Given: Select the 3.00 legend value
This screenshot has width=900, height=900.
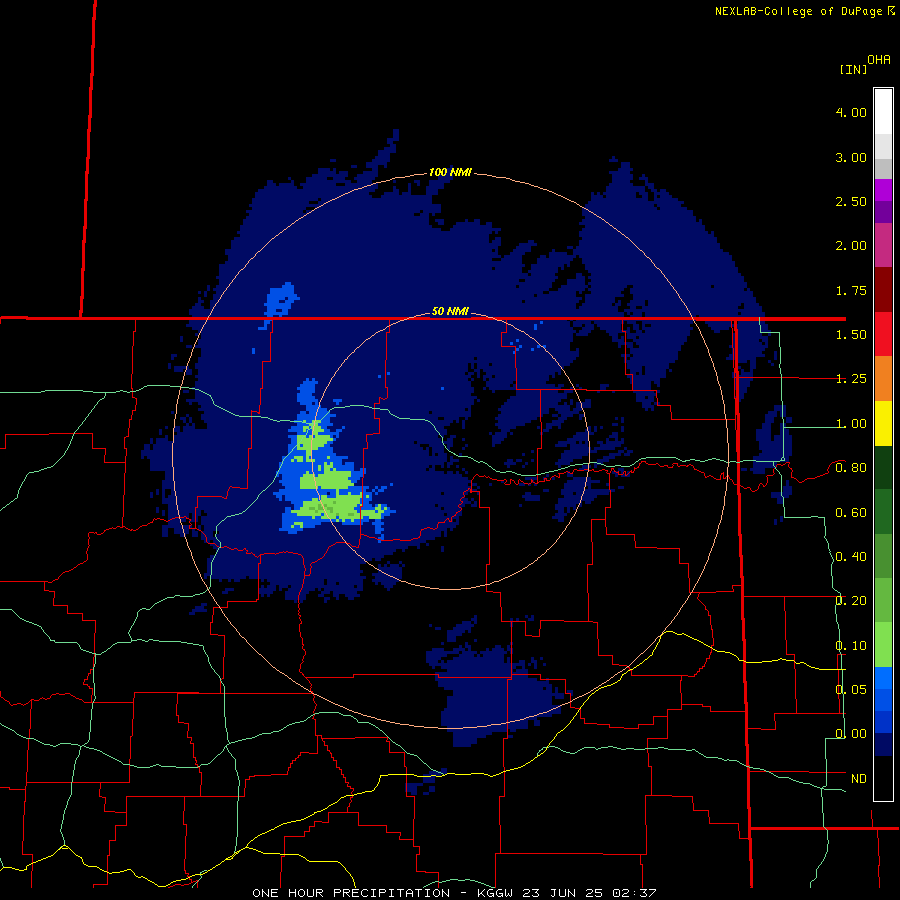Looking at the screenshot, I should click(851, 157).
